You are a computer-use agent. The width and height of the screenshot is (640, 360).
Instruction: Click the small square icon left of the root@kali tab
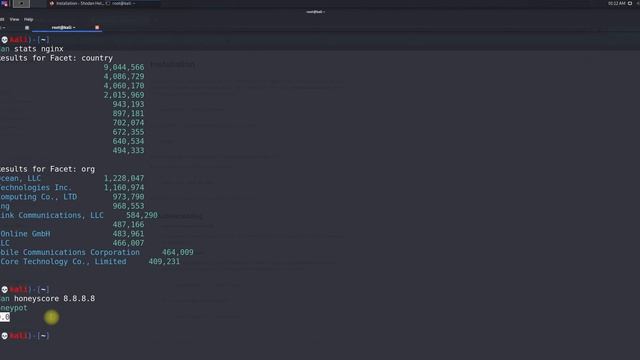point(27,28)
